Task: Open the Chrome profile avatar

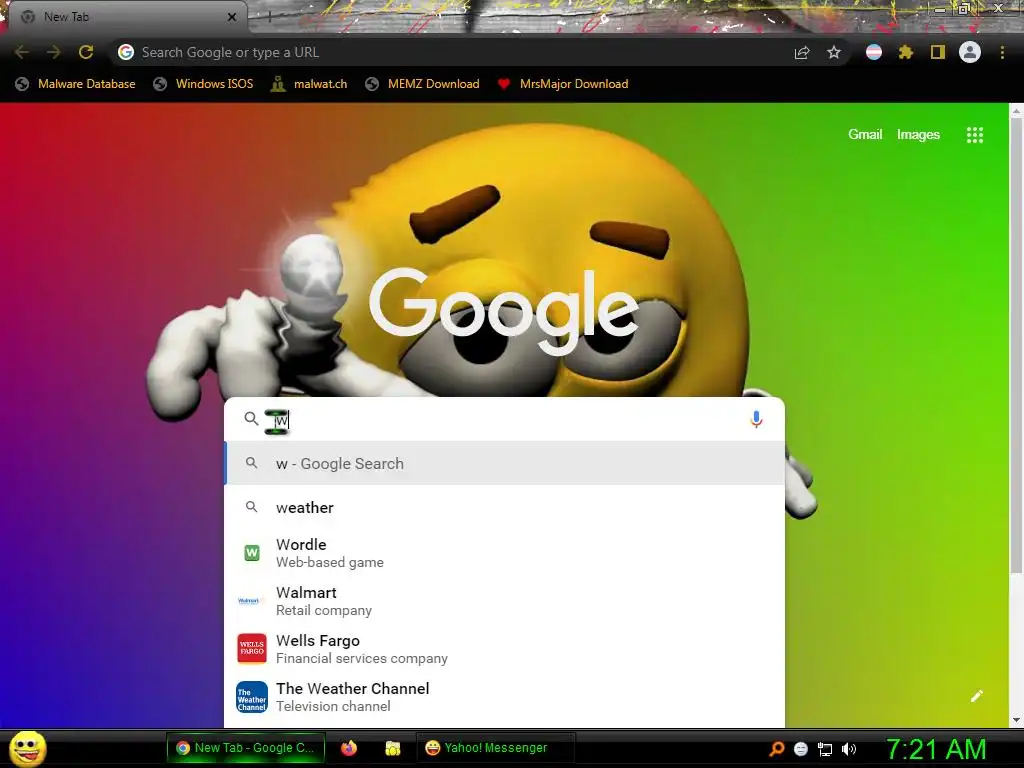Action: coord(970,52)
